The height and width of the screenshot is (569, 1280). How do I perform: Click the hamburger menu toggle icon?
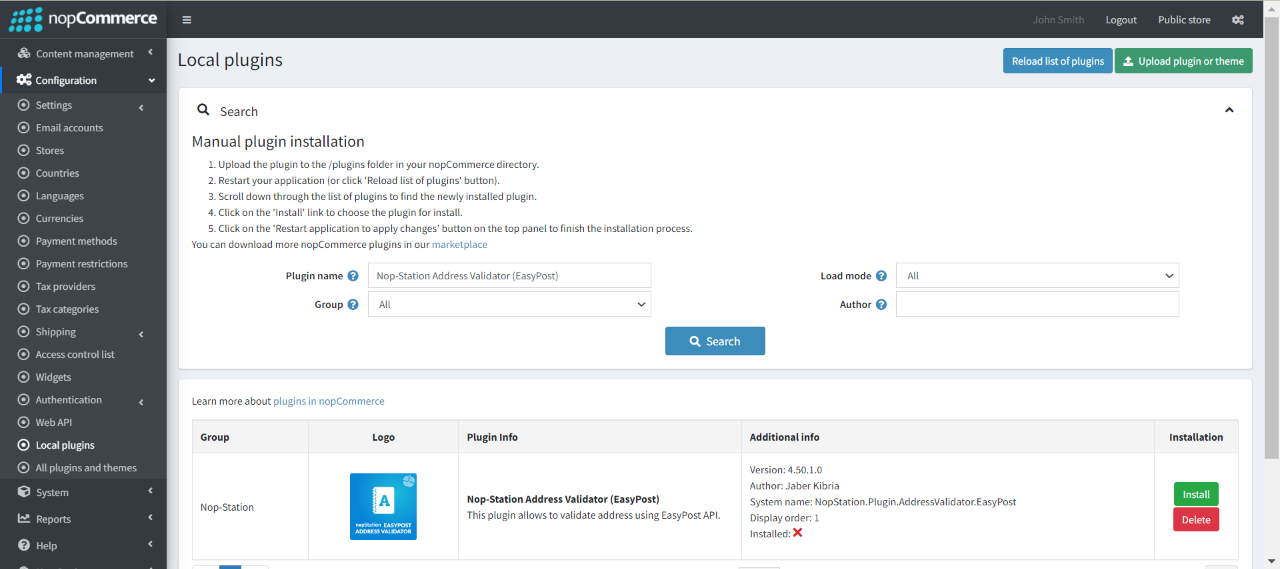point(187,20)
